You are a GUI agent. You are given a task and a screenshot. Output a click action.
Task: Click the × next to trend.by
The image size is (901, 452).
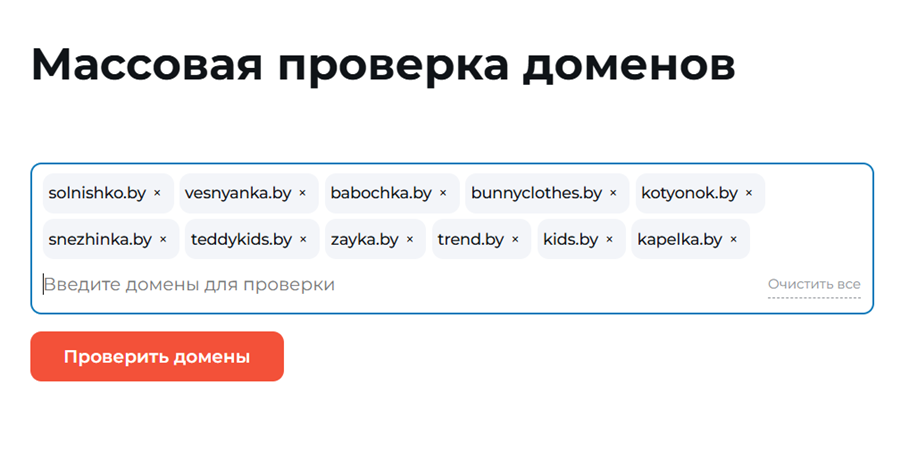click(x=515, y=240)
